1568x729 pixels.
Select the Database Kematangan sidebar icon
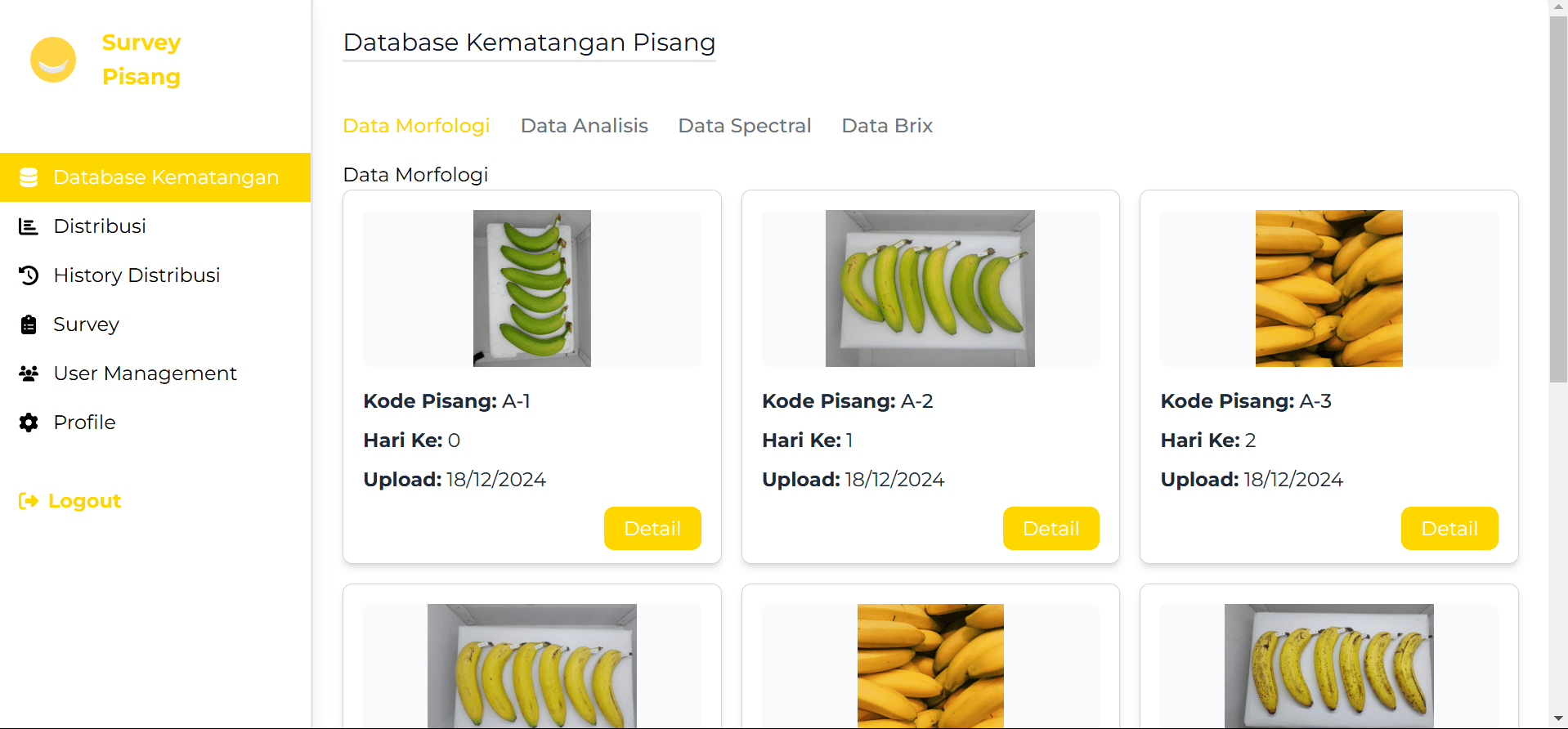[29, 177]
